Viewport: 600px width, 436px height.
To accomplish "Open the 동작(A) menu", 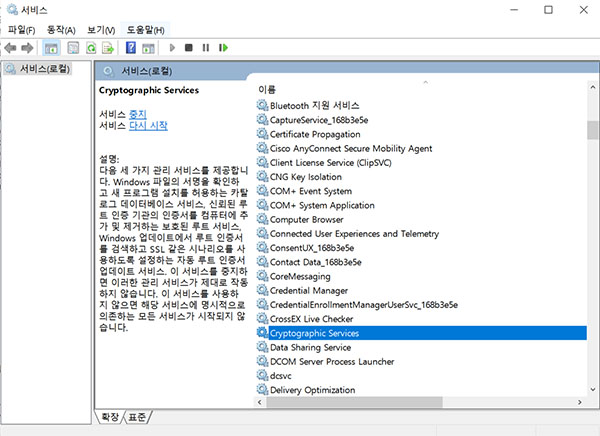I will click(x=61, y=30).
